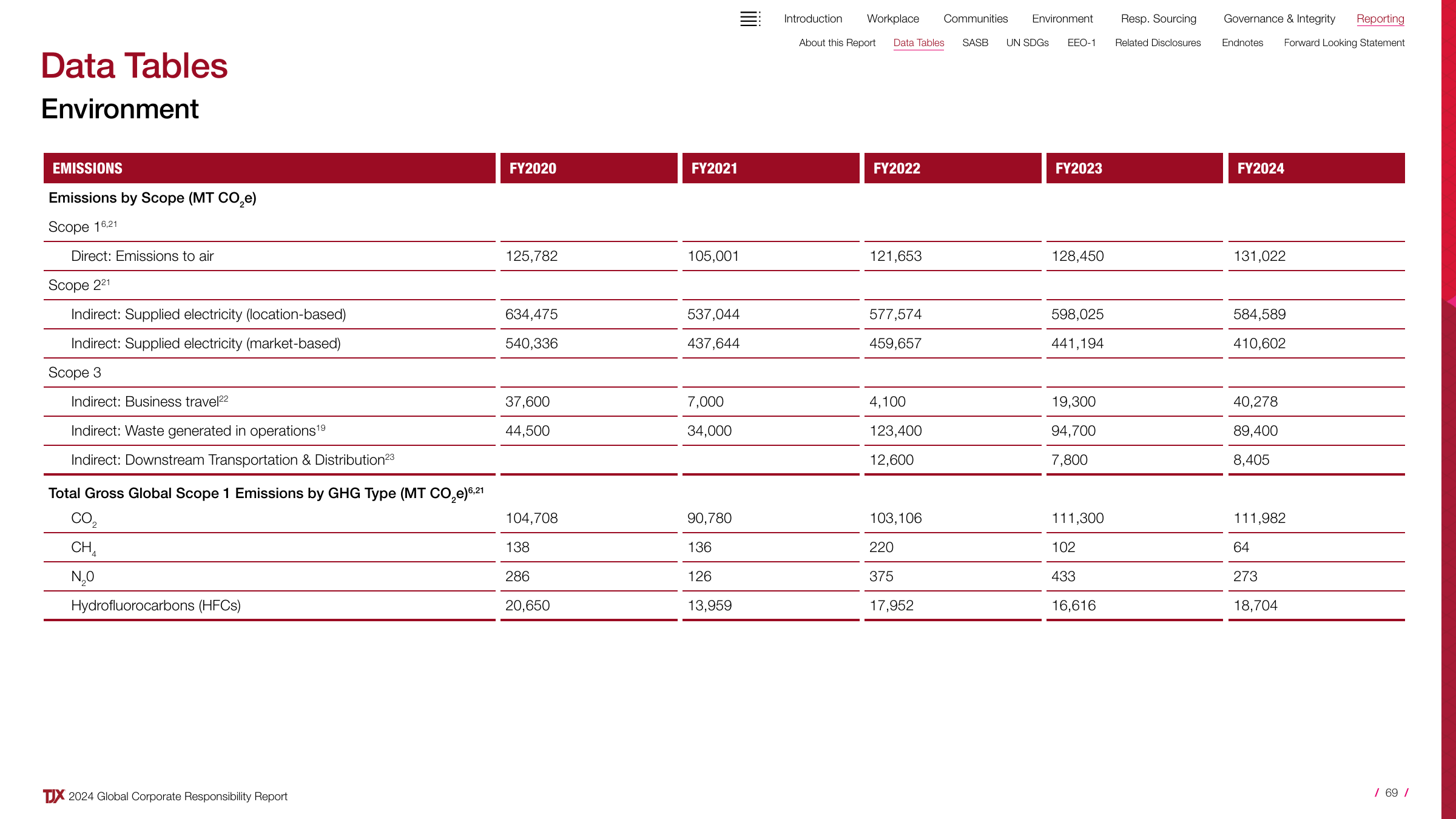Open the table of contents menu icon
Screen dimensions: 1456x819
click(750, 19)
